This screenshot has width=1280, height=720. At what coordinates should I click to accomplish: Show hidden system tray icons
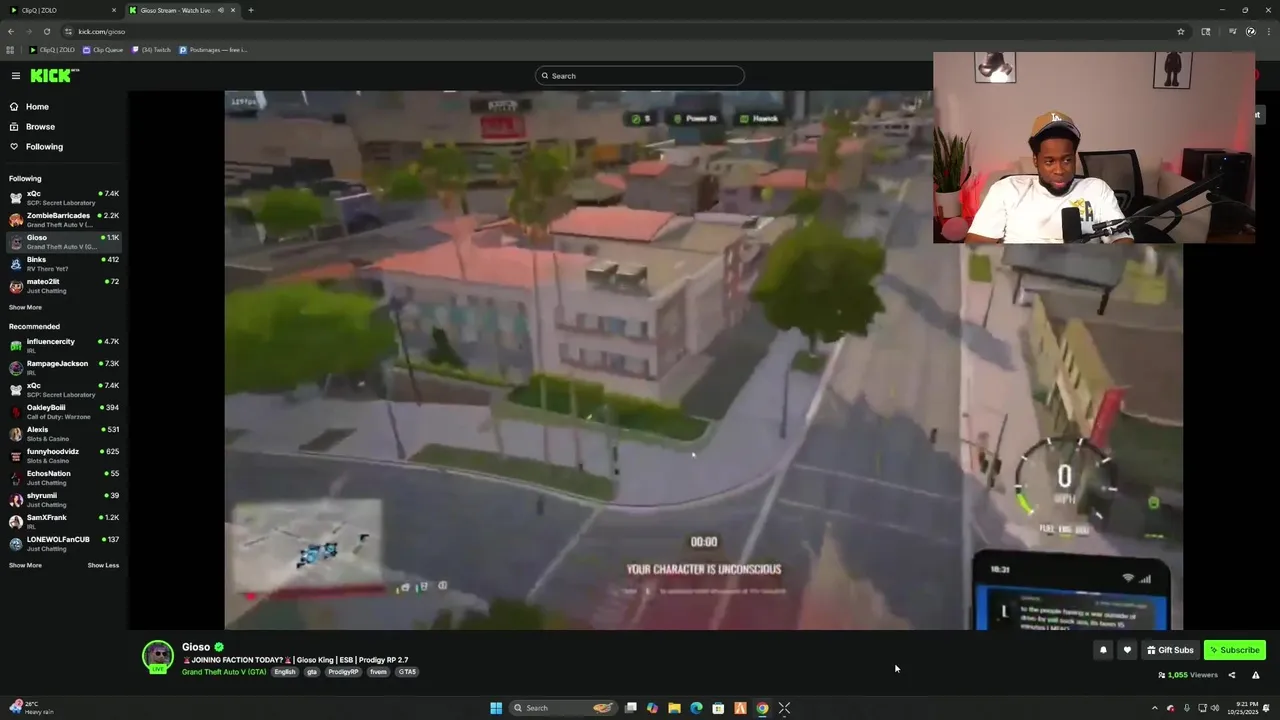[x=1154, y=708]
